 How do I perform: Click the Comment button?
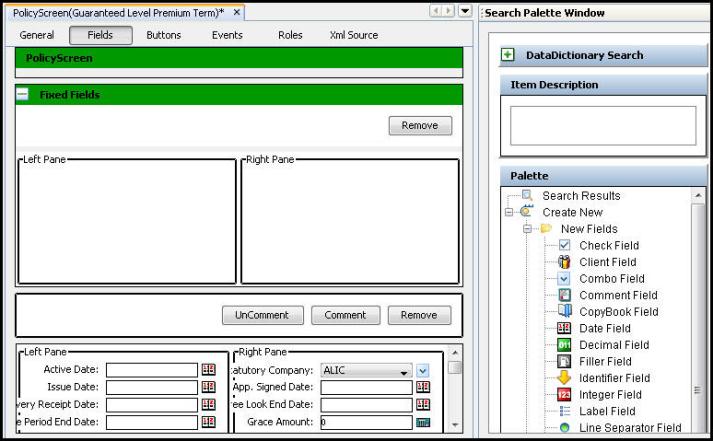pos(345,315)
